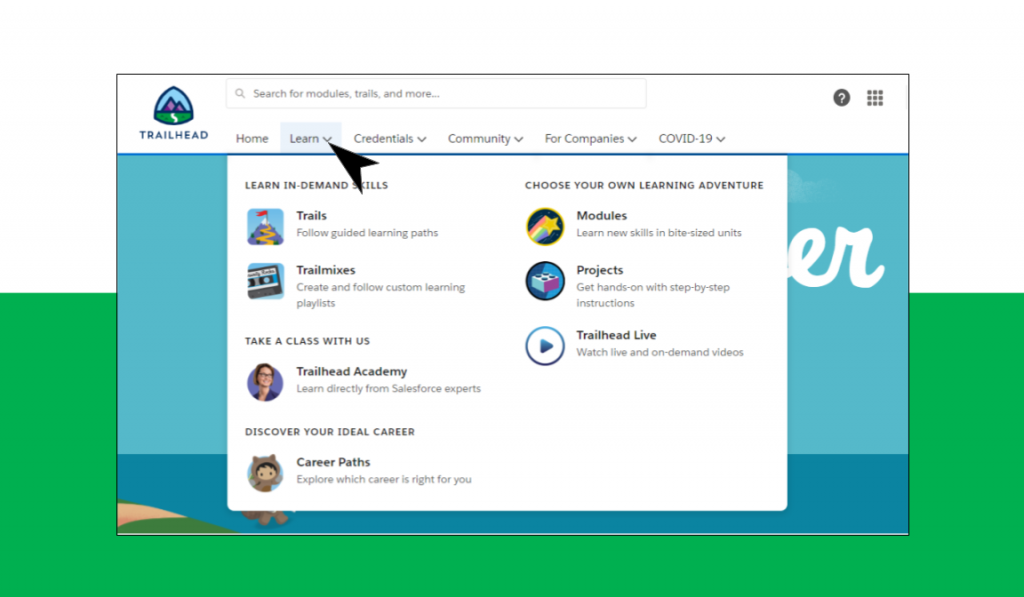Click the search magnifier icon
This screenshot has width=1024, height=597.
[240, 93]
